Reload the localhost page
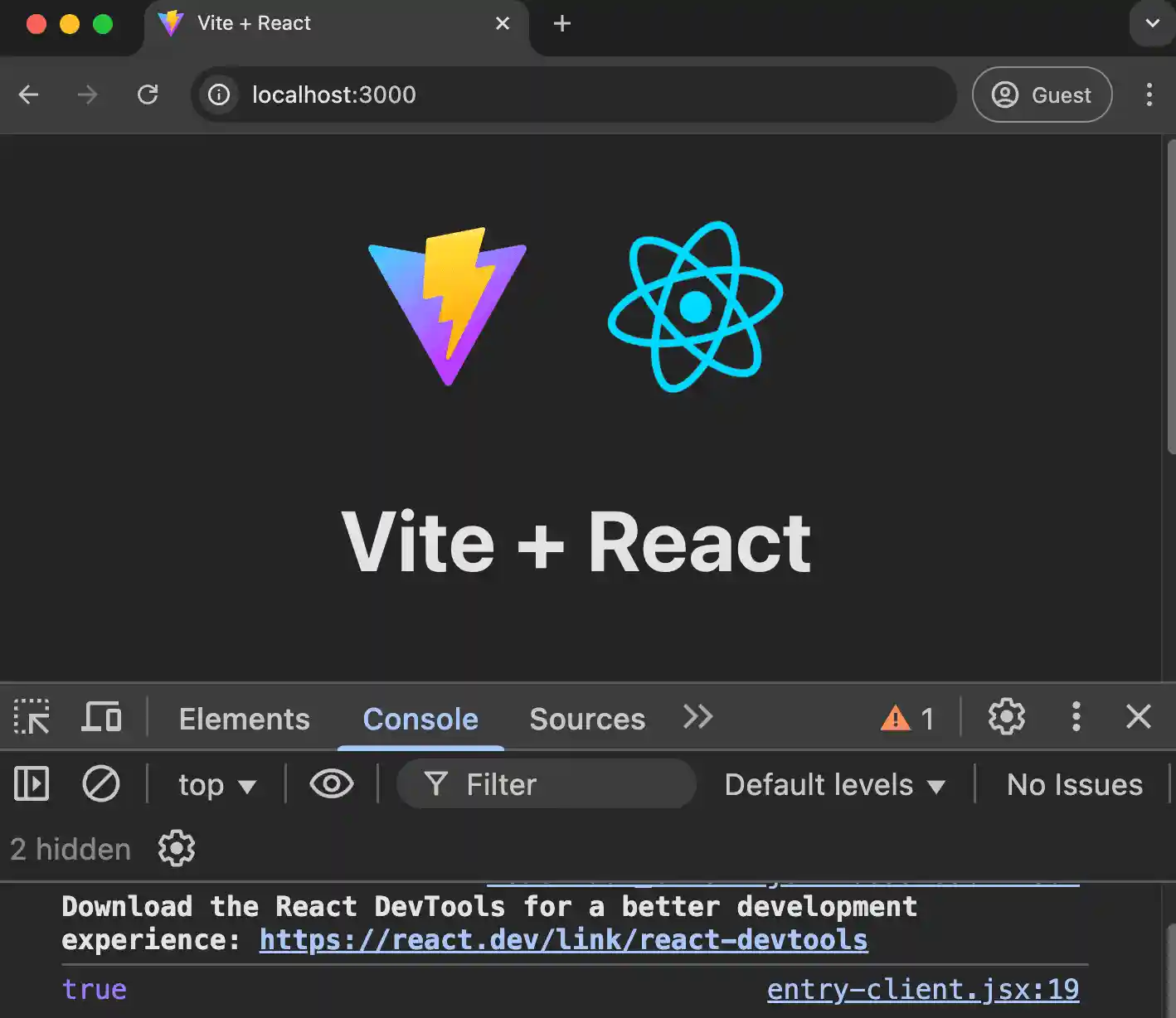1176x1018 pixels. click(148, 95)
